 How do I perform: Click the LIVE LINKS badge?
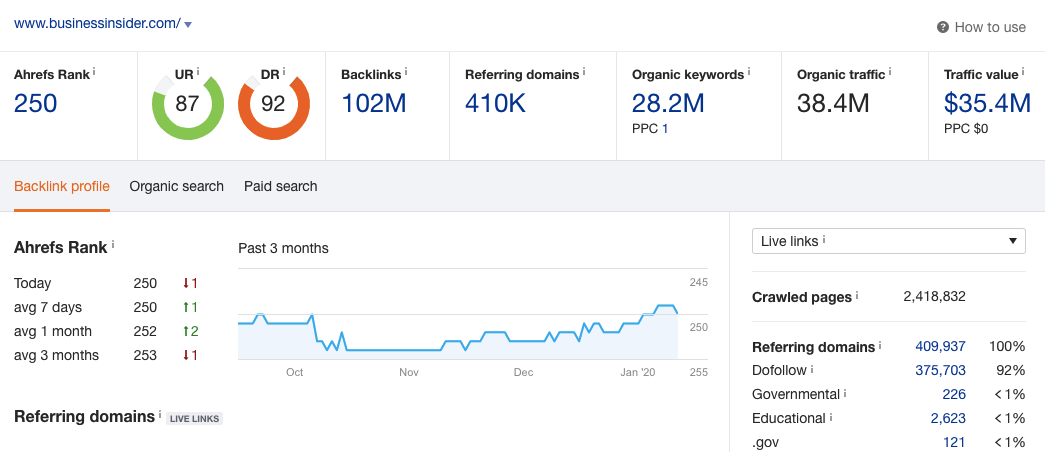pos(194,419)
